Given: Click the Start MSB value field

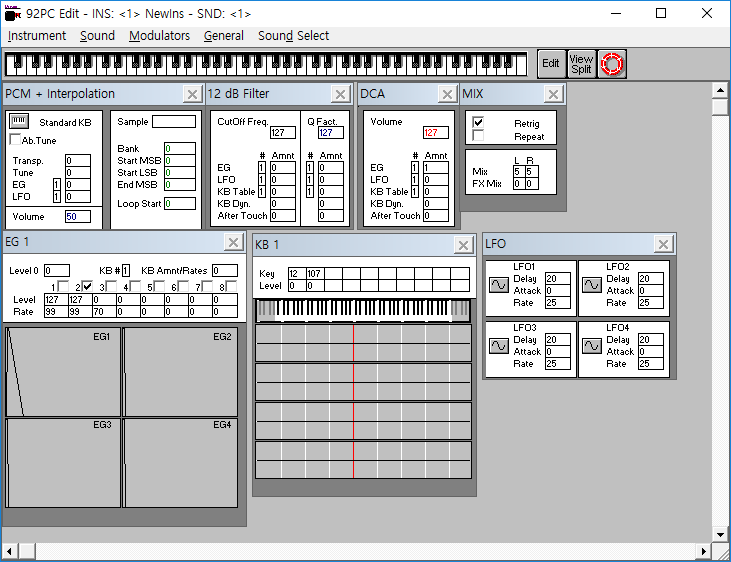Looking at the screenshot, I should click(180, 160).
